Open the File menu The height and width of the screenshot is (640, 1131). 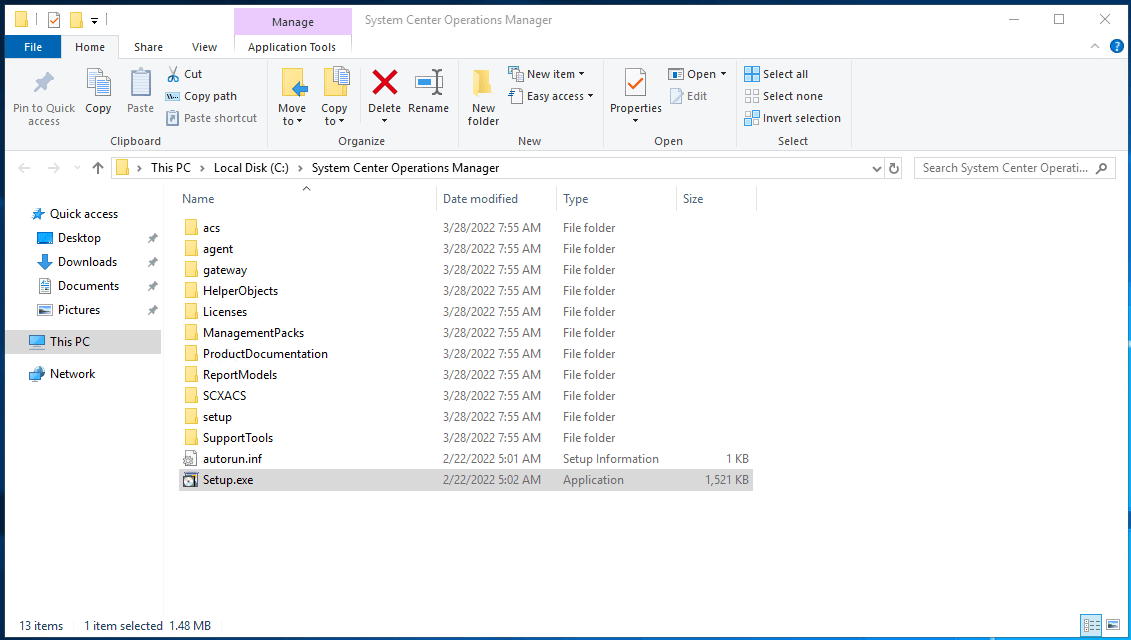coord(33,46)
